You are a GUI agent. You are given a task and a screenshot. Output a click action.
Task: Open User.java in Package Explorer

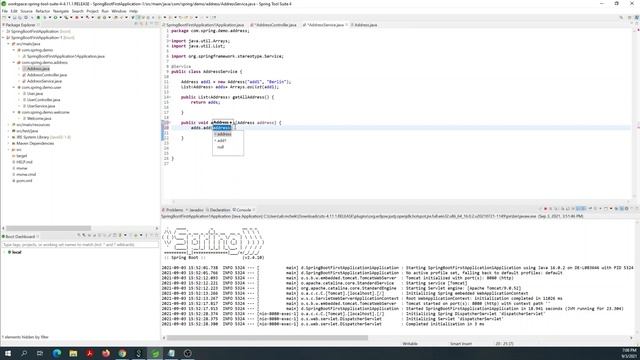[34, 93]
